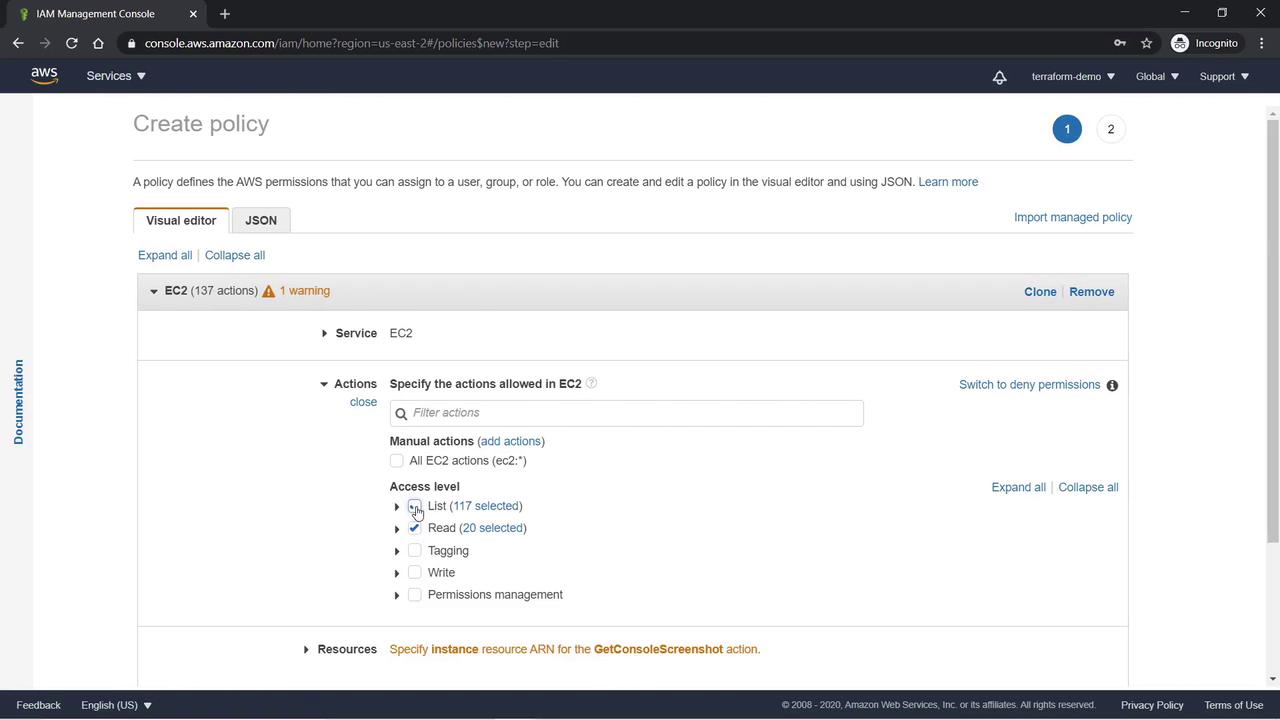
Task: Check the Tagging access level box
Action: tap(415, 550)
